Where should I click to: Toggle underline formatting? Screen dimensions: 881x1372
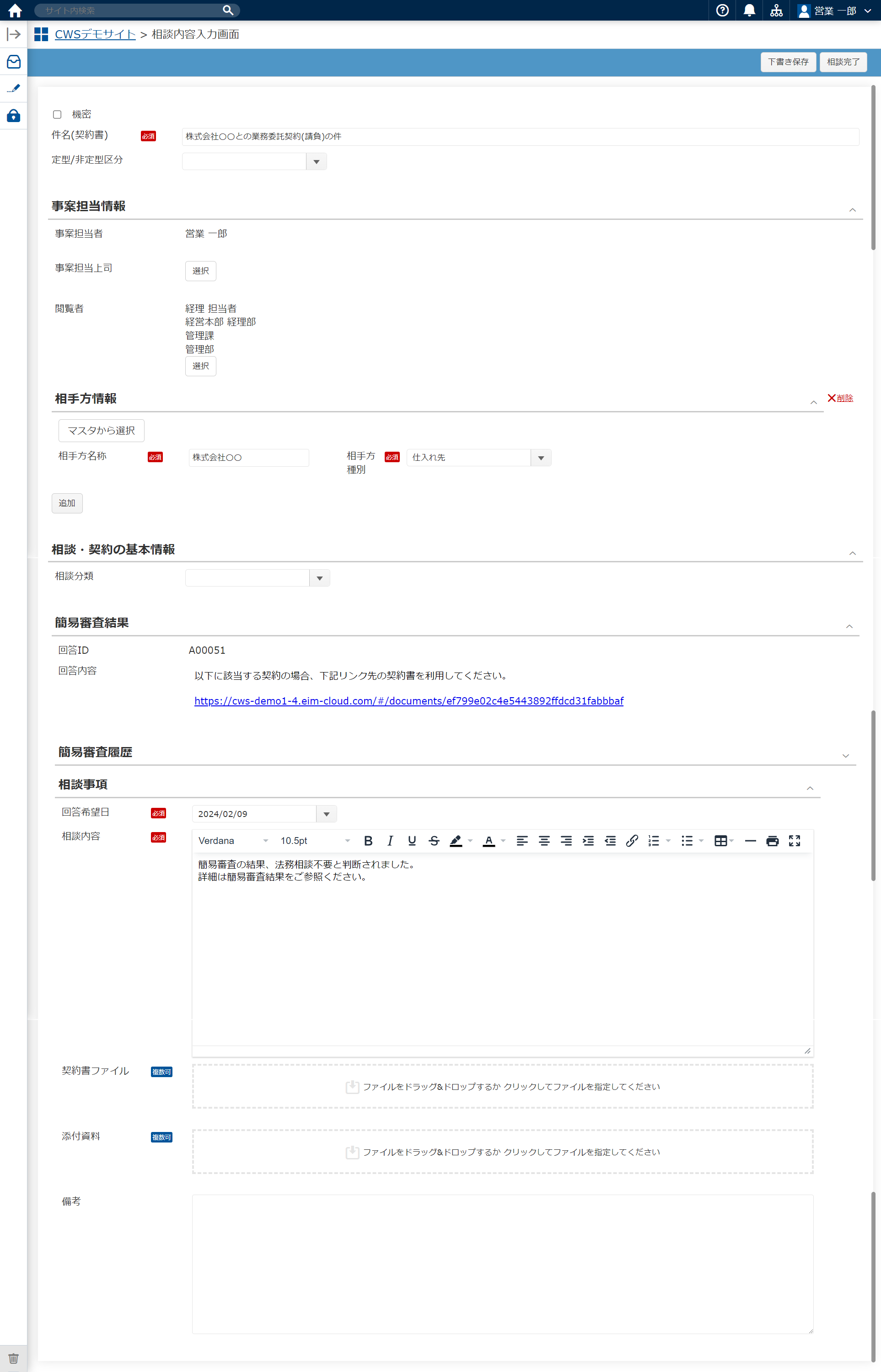pyautogui.click(x=412, y=840)
